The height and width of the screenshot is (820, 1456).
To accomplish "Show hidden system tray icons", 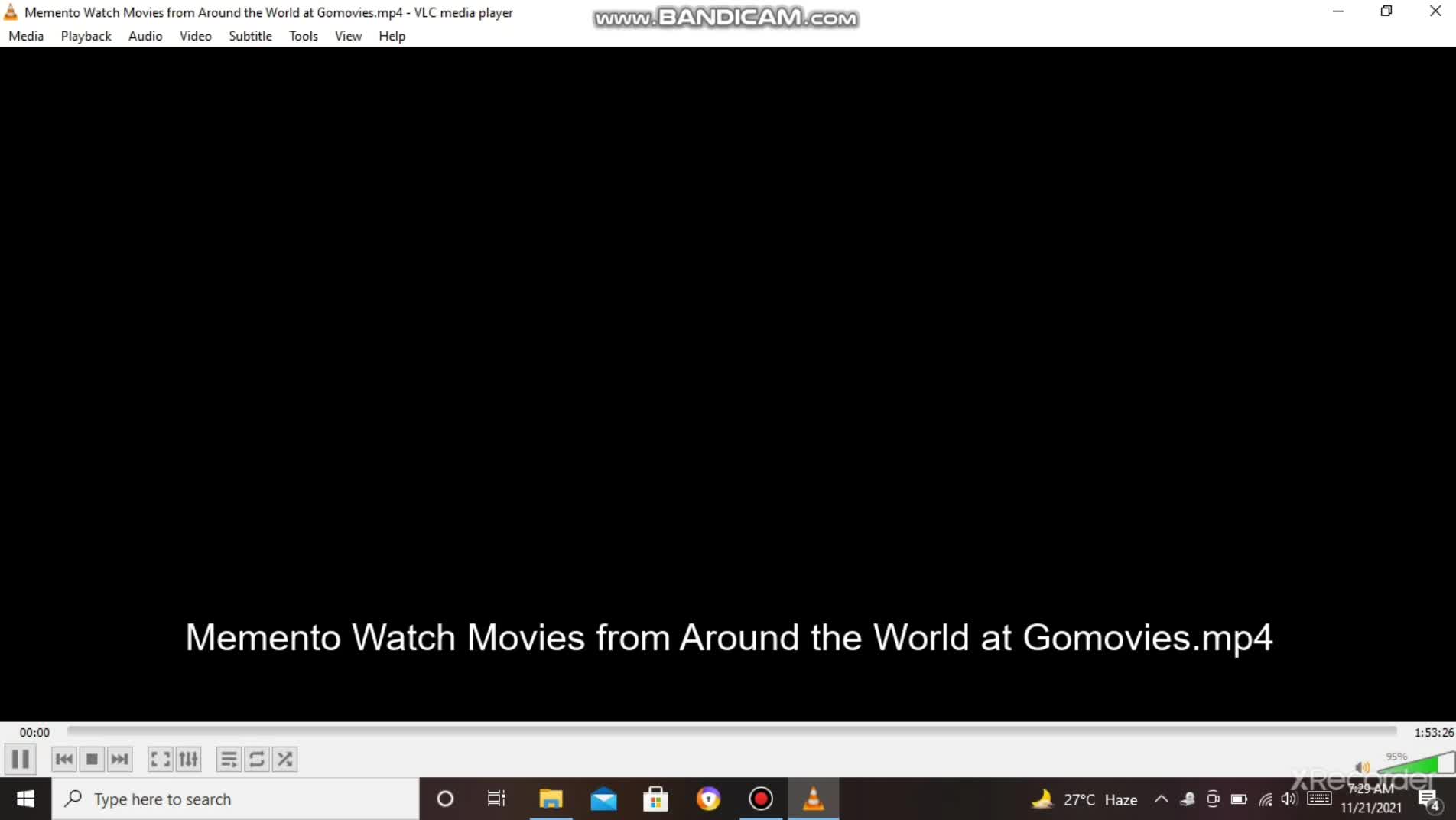I will pos(1161,799).
